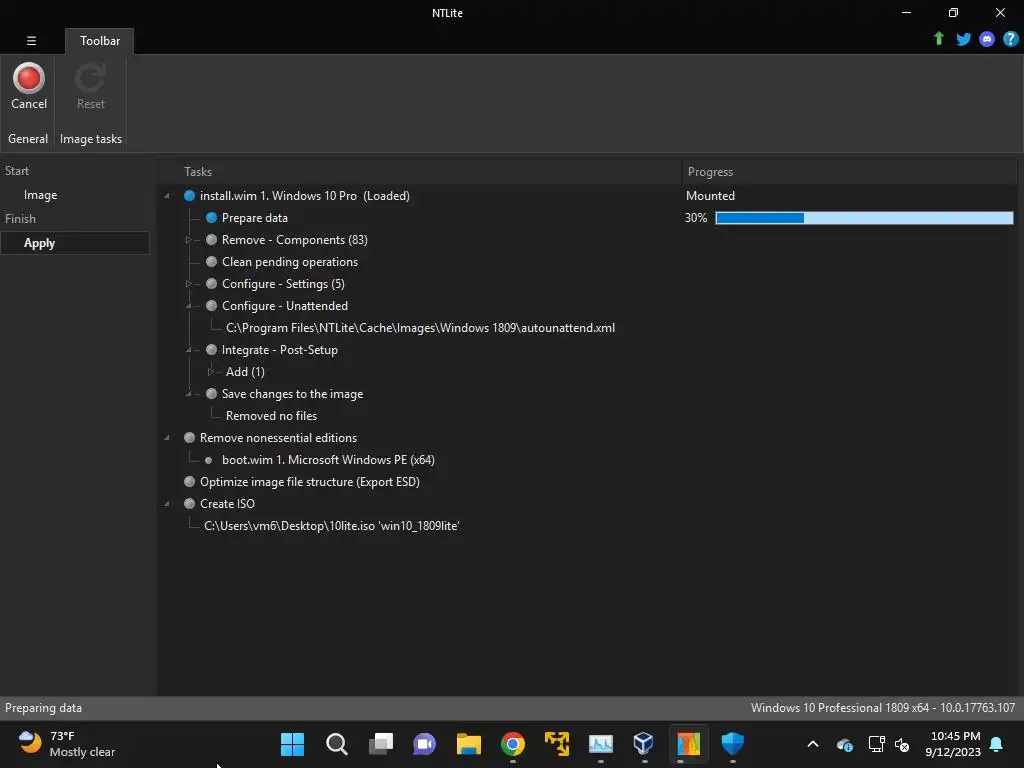Open Google Chrome from taskbar

513,744
